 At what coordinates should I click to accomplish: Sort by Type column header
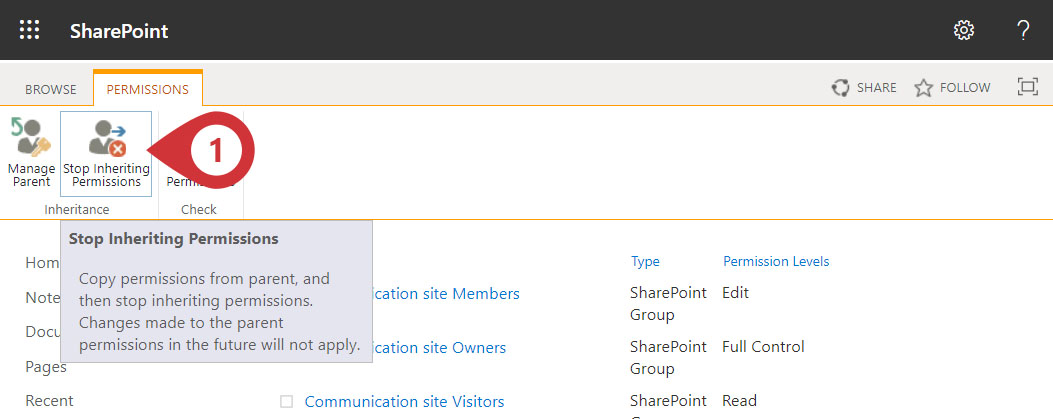[645, 261]
